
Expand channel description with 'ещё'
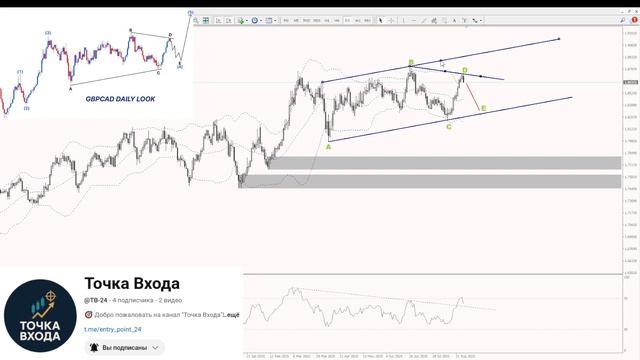[x=233, y=315]
